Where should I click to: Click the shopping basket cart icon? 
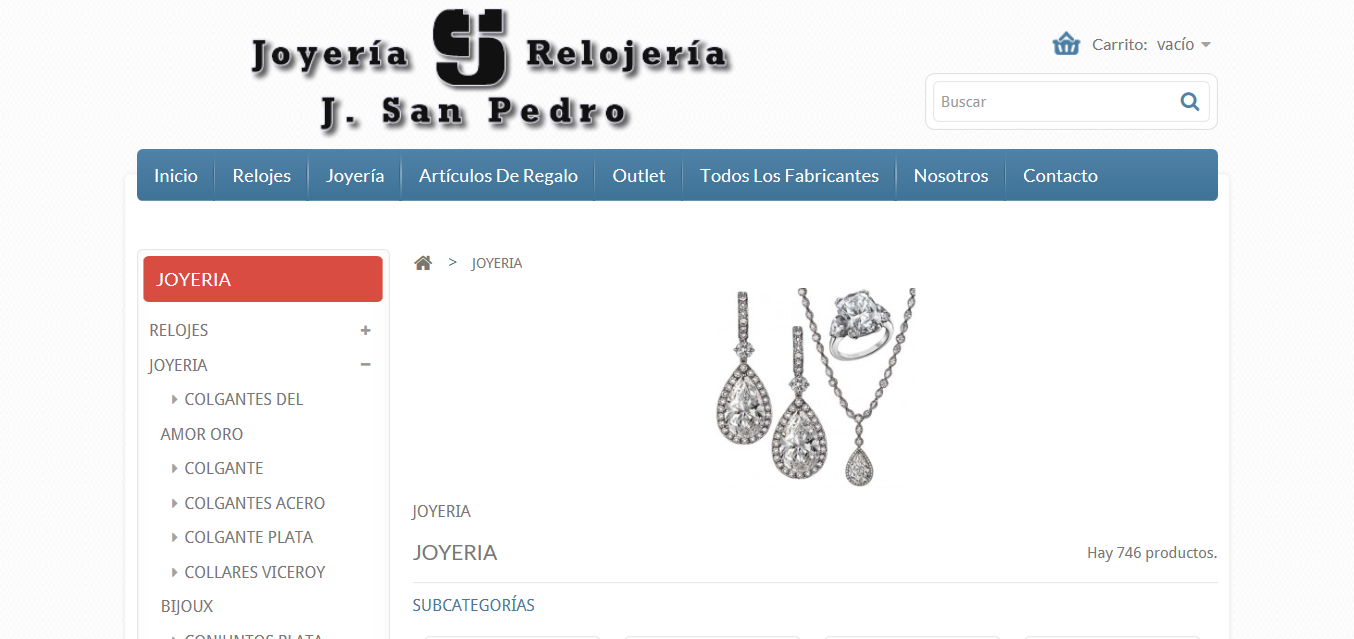tap(1066, 44)
